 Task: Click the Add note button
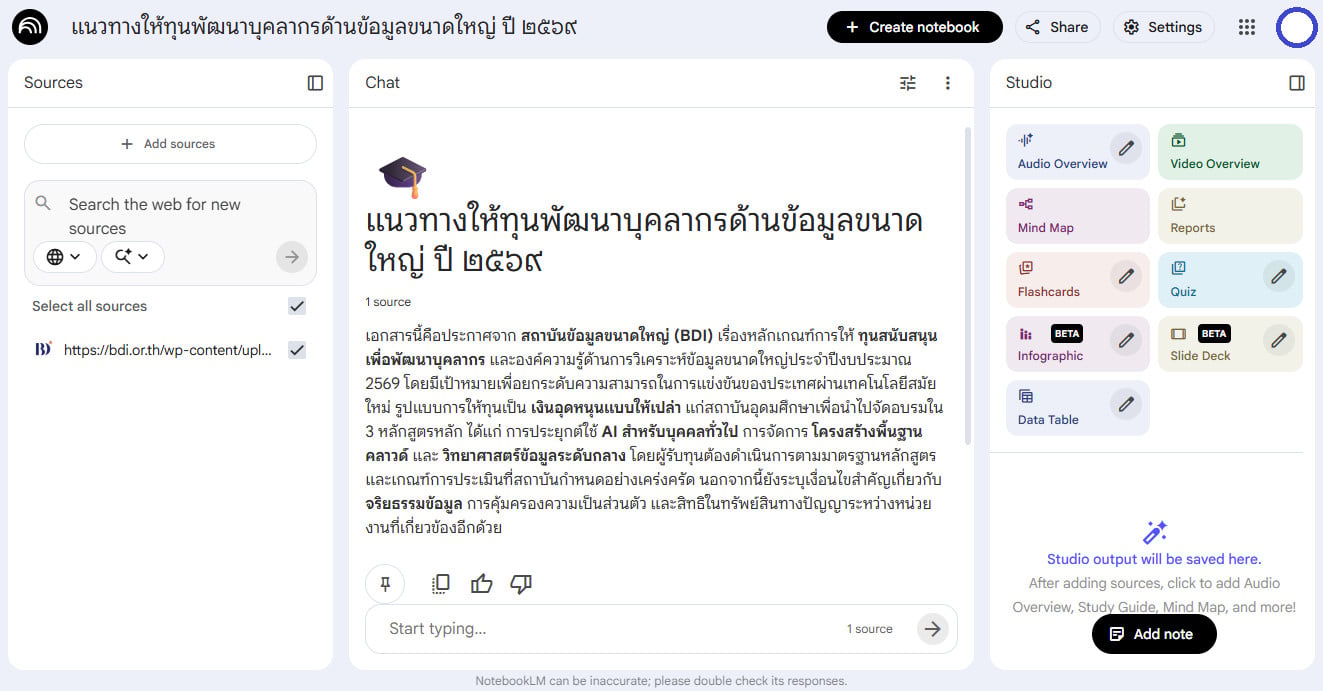coord(1154,634)
